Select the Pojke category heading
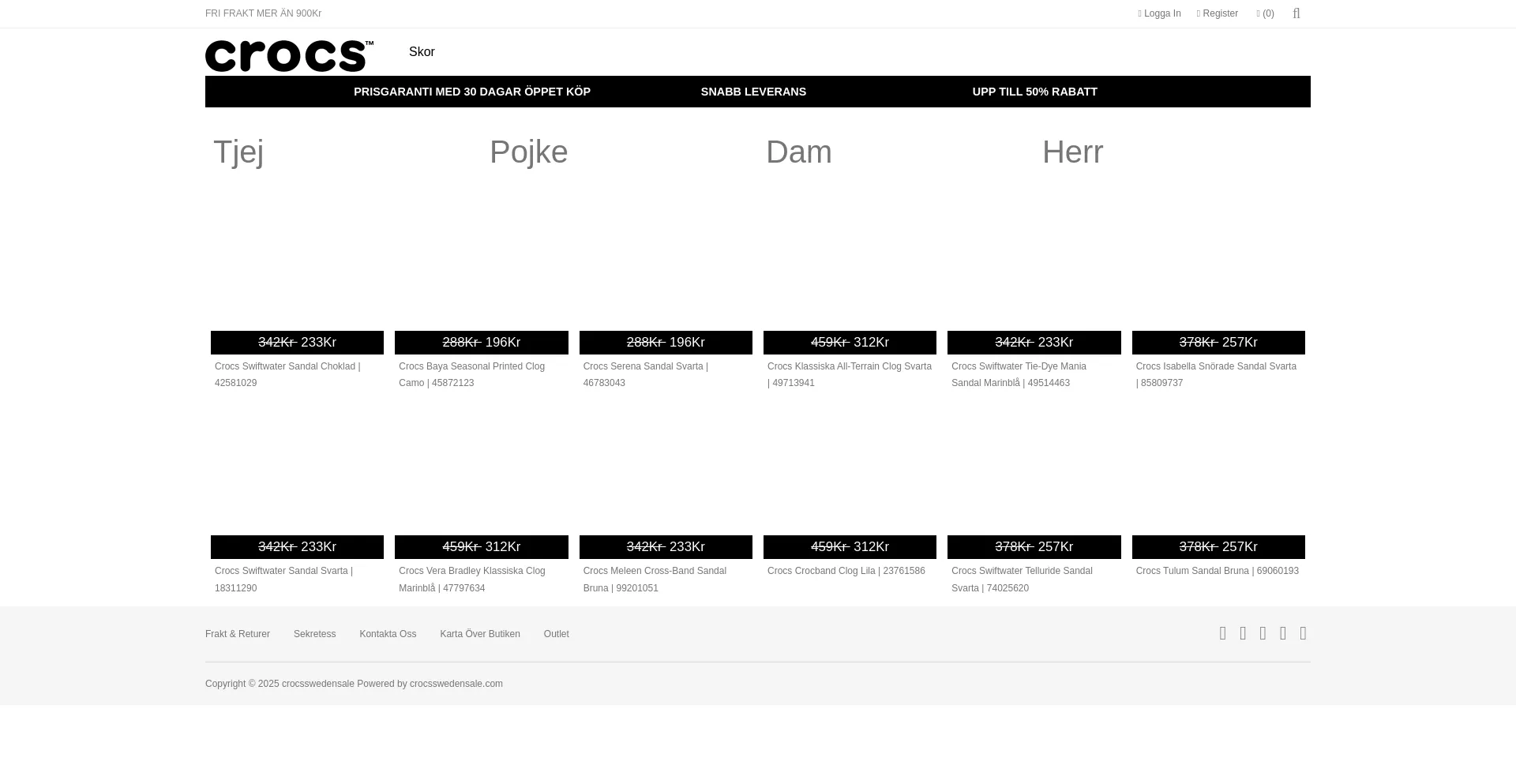 (529, 152)
